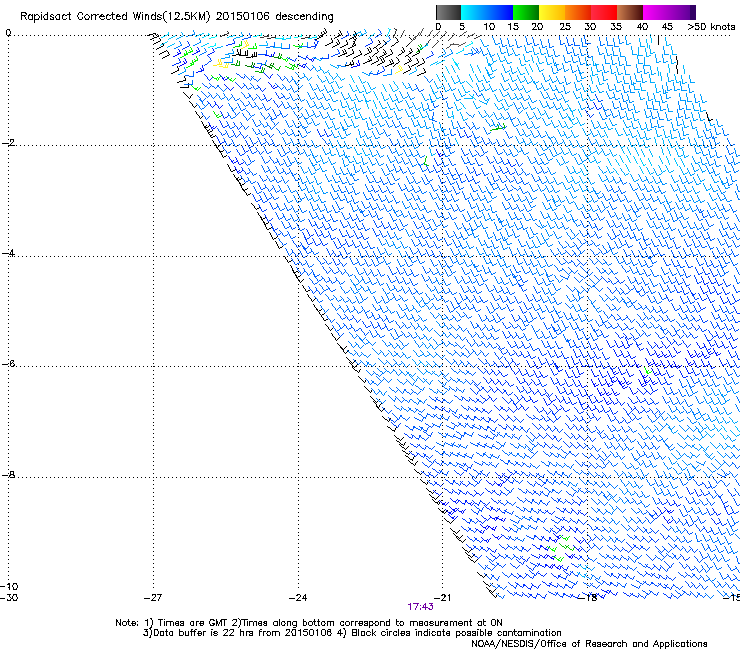Click the red 30–35 knots legend swatch
The image size is (740, 650).
(604, 12)
